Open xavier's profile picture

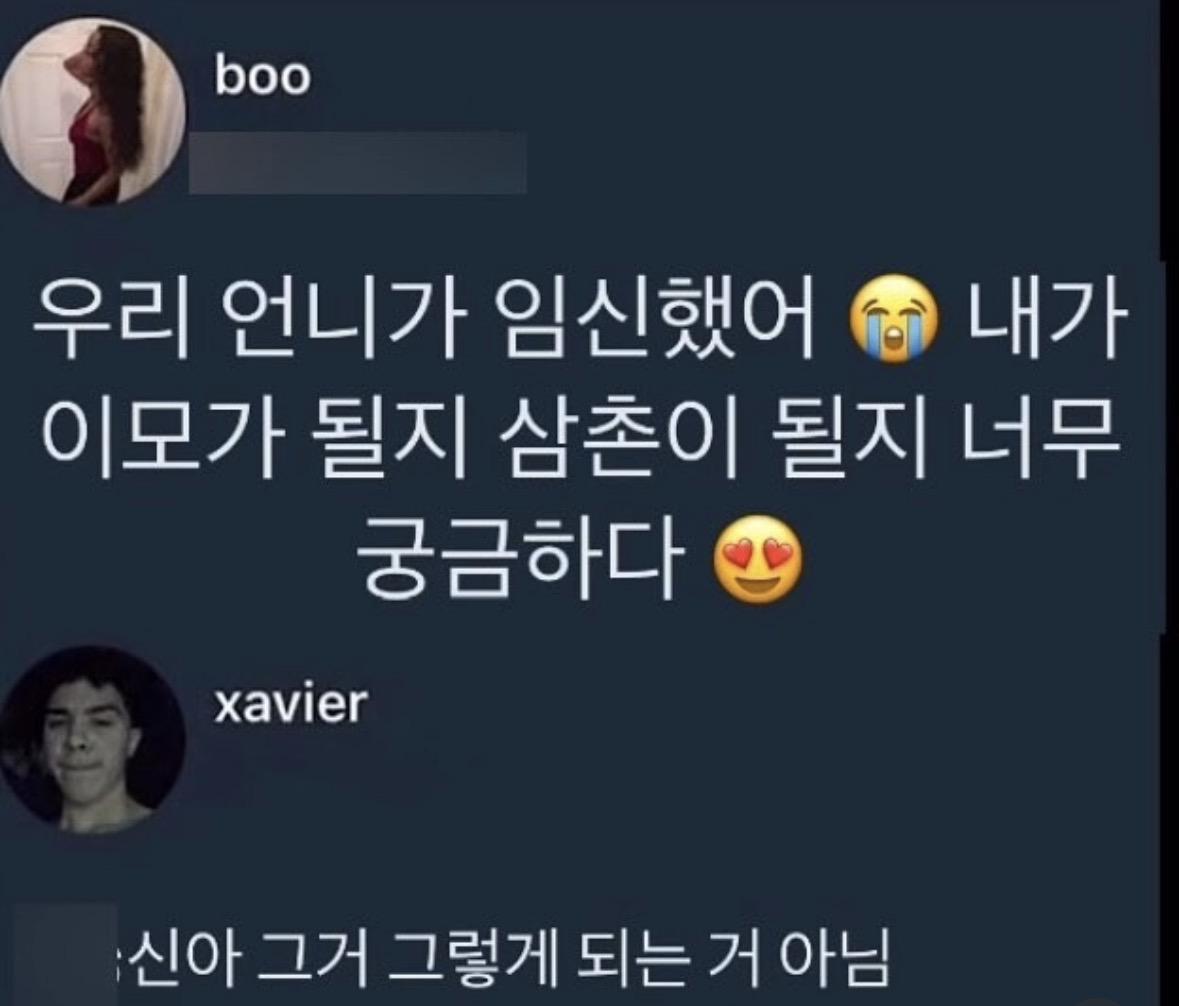click(x=92, y=738)
